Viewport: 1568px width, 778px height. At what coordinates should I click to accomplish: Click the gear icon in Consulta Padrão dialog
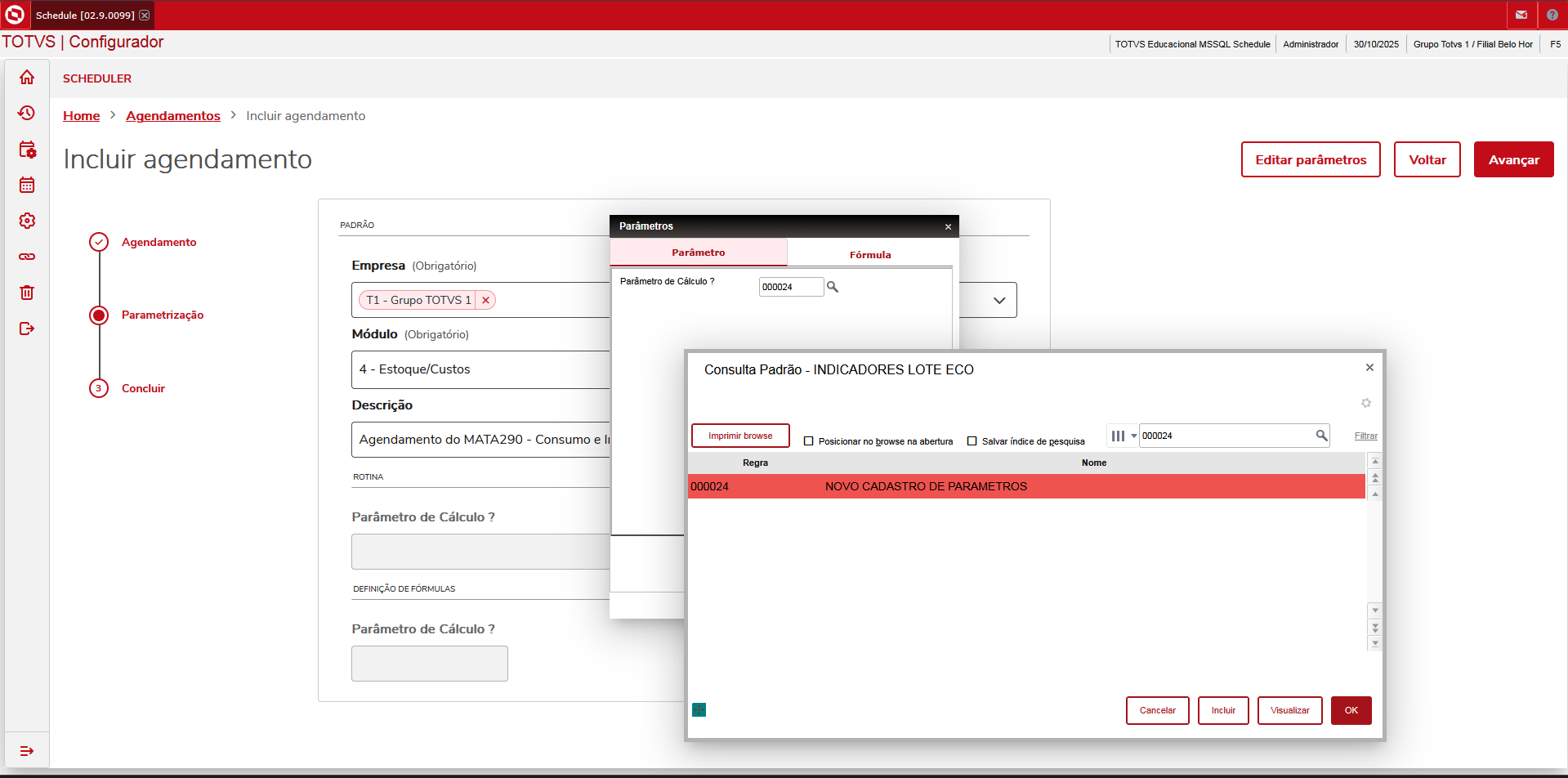pyautogui.click(x=1366, y=403)
